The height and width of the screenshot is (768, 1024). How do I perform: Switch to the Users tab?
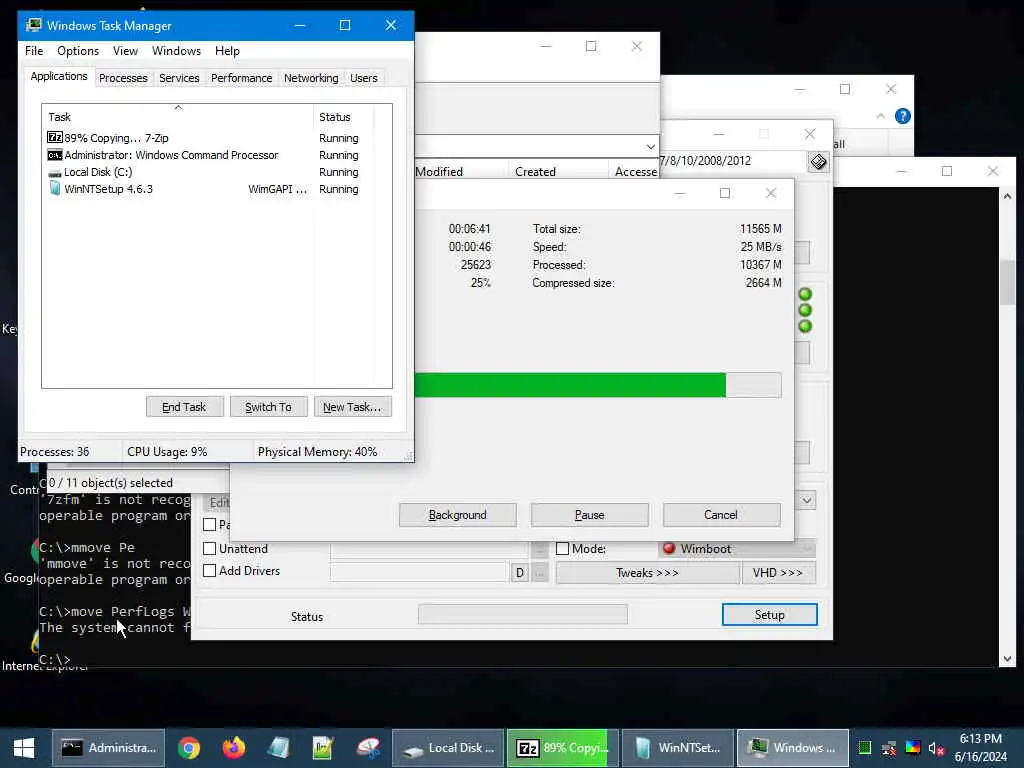[x=364, y=78]
